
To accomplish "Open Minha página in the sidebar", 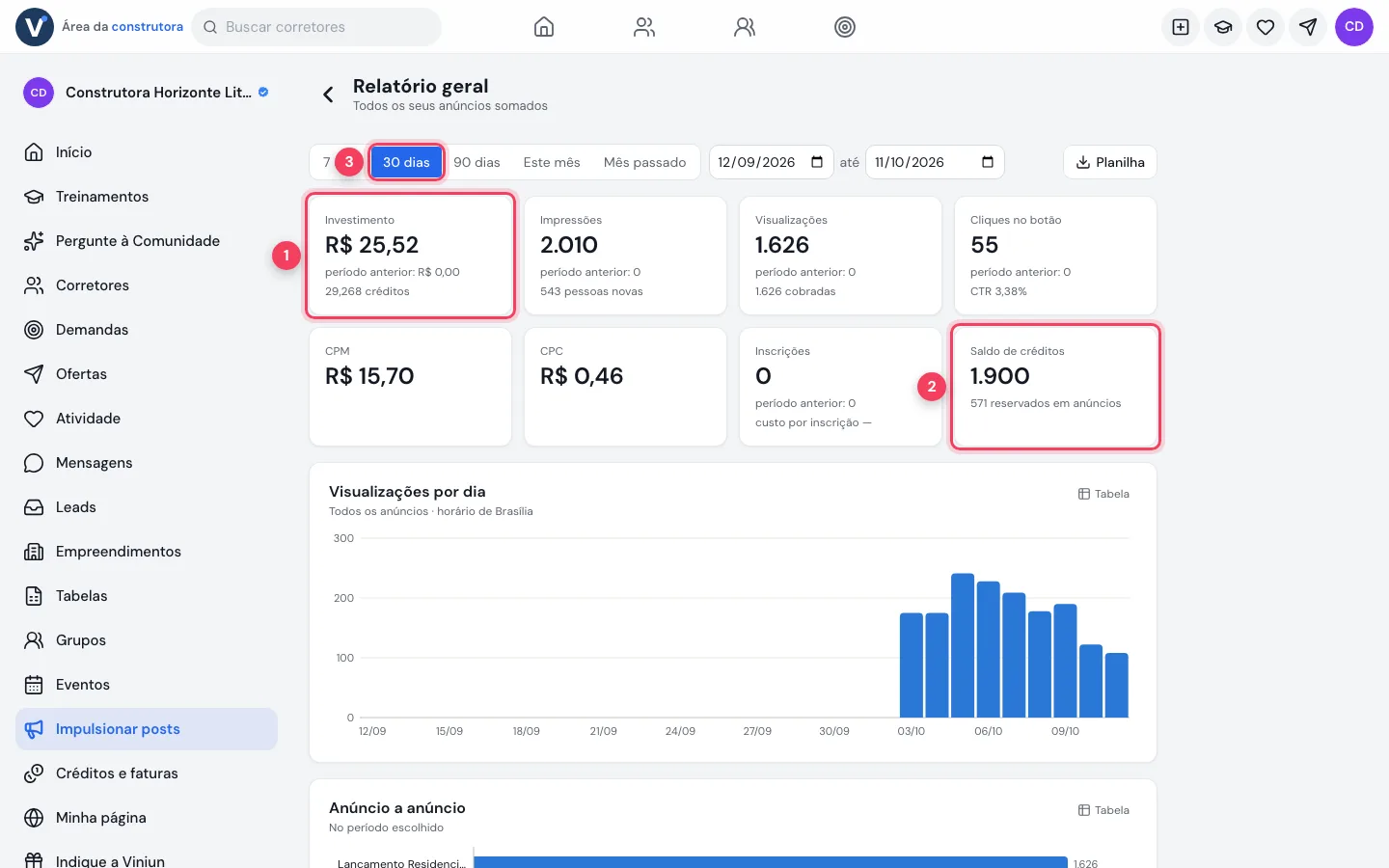I will 147,818.
